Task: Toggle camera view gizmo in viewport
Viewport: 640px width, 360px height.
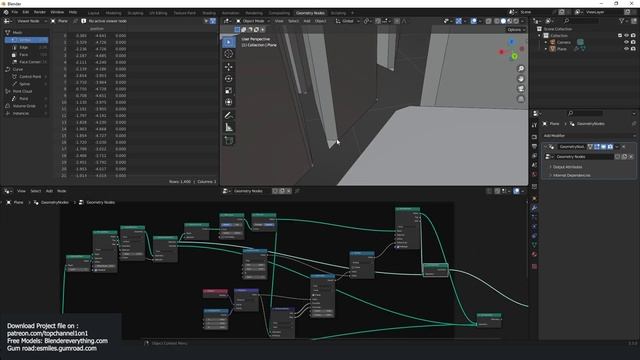Action: tap(521, 89)
